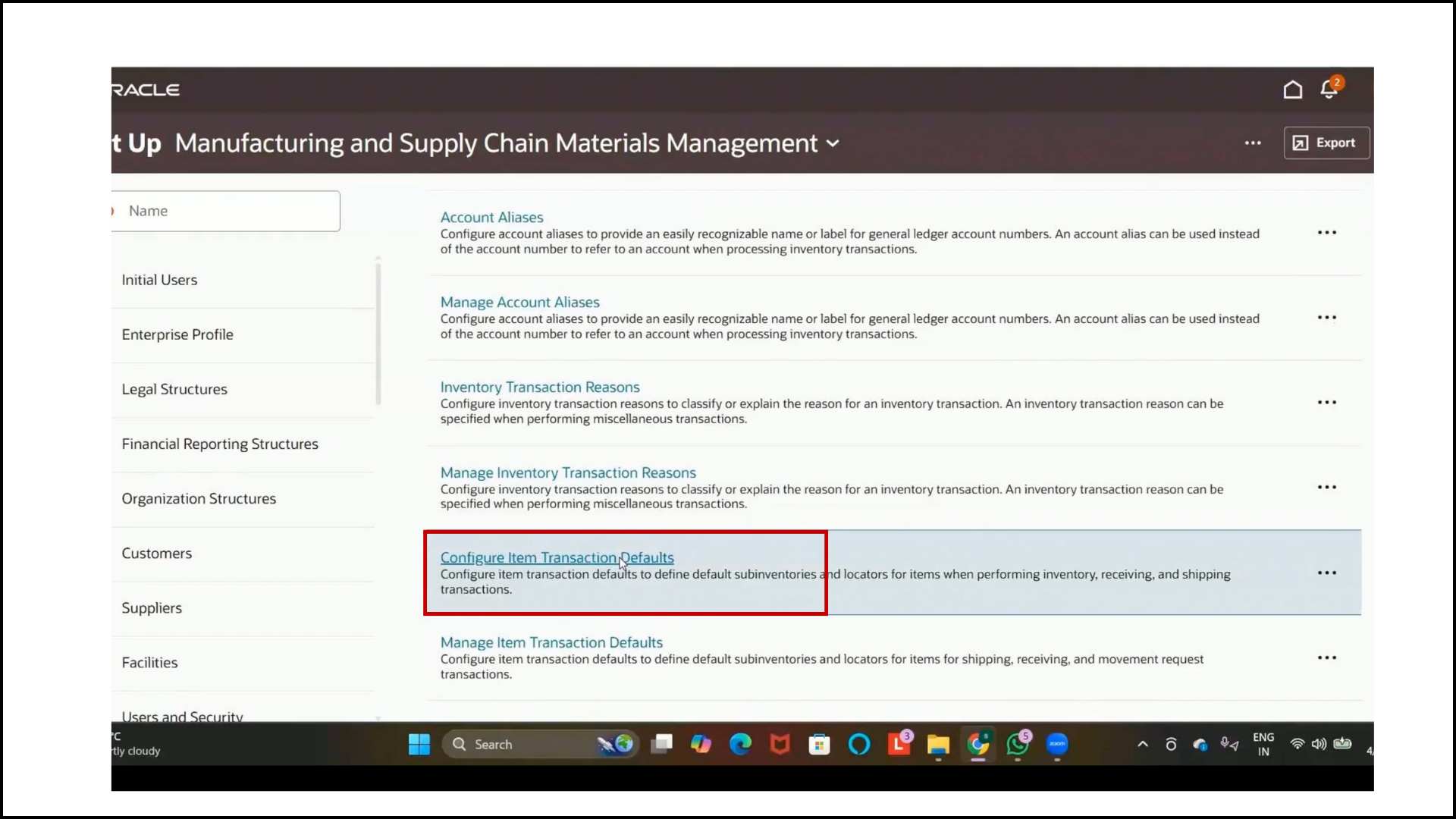Screen dimensions: 1456x819
Task: Click the Export button
Action: pos(1326,143)
